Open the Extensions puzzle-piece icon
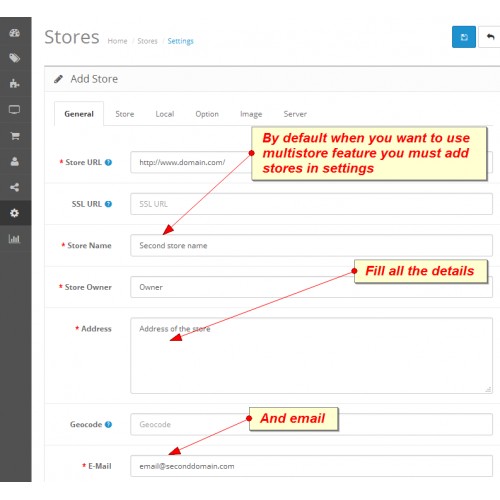Viewport: 500px width, 500px height. click(15, 83)
